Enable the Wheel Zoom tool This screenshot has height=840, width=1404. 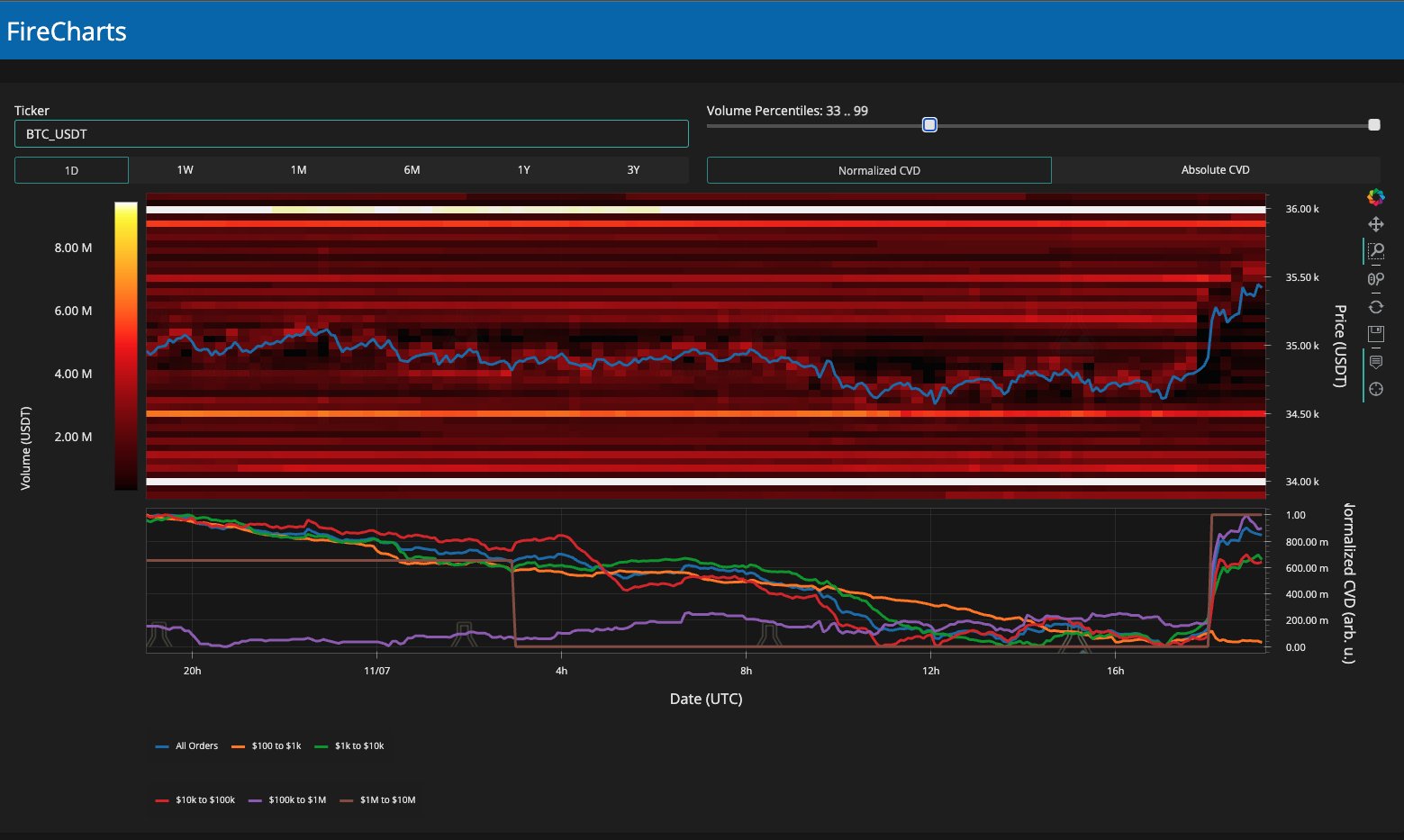pos(1375,279)
